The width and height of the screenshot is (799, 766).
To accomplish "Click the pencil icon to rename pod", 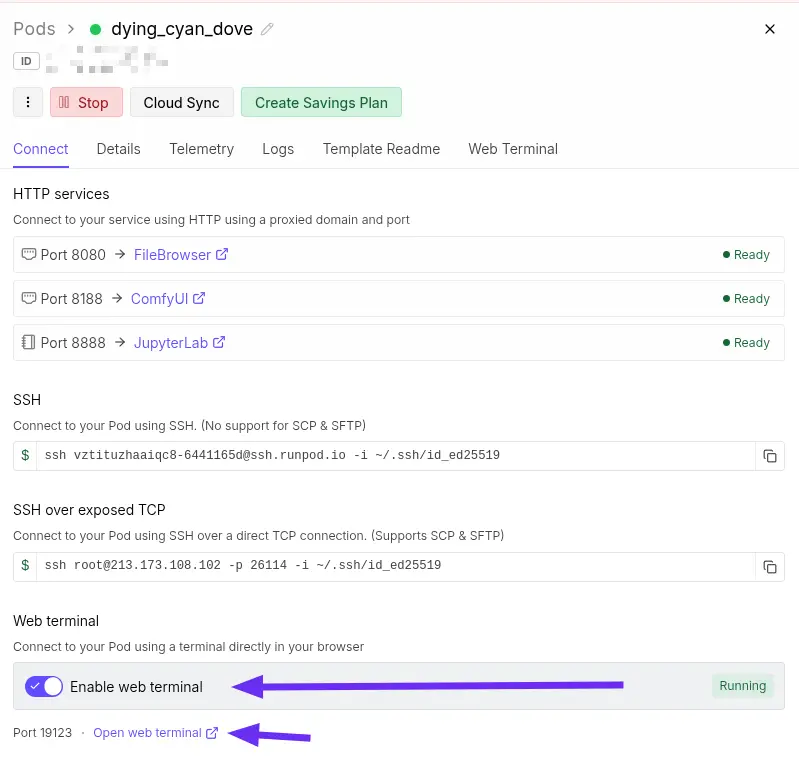I will (267, 30).
